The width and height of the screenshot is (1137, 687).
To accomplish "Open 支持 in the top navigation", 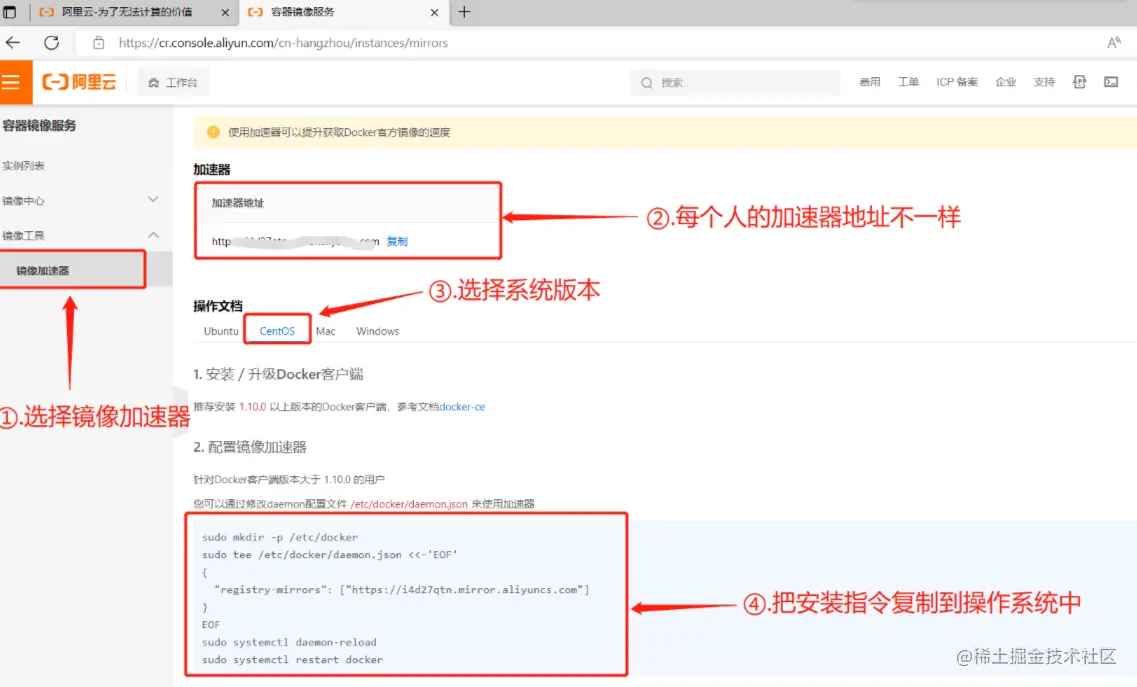I will pyautogui.click(x=1043, y=82).
